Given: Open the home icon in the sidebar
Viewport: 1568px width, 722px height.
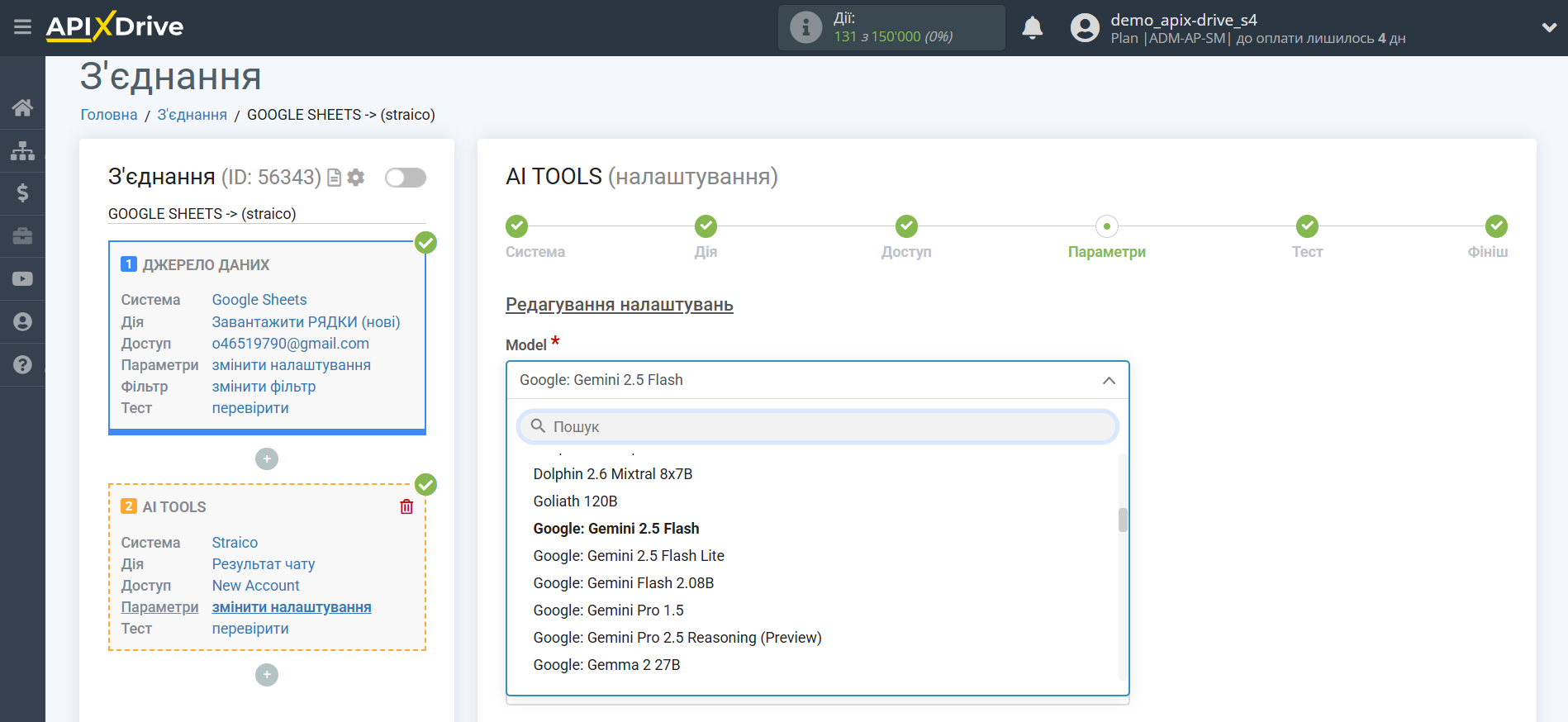Looking at the screenshot, I should coord(22,107).
